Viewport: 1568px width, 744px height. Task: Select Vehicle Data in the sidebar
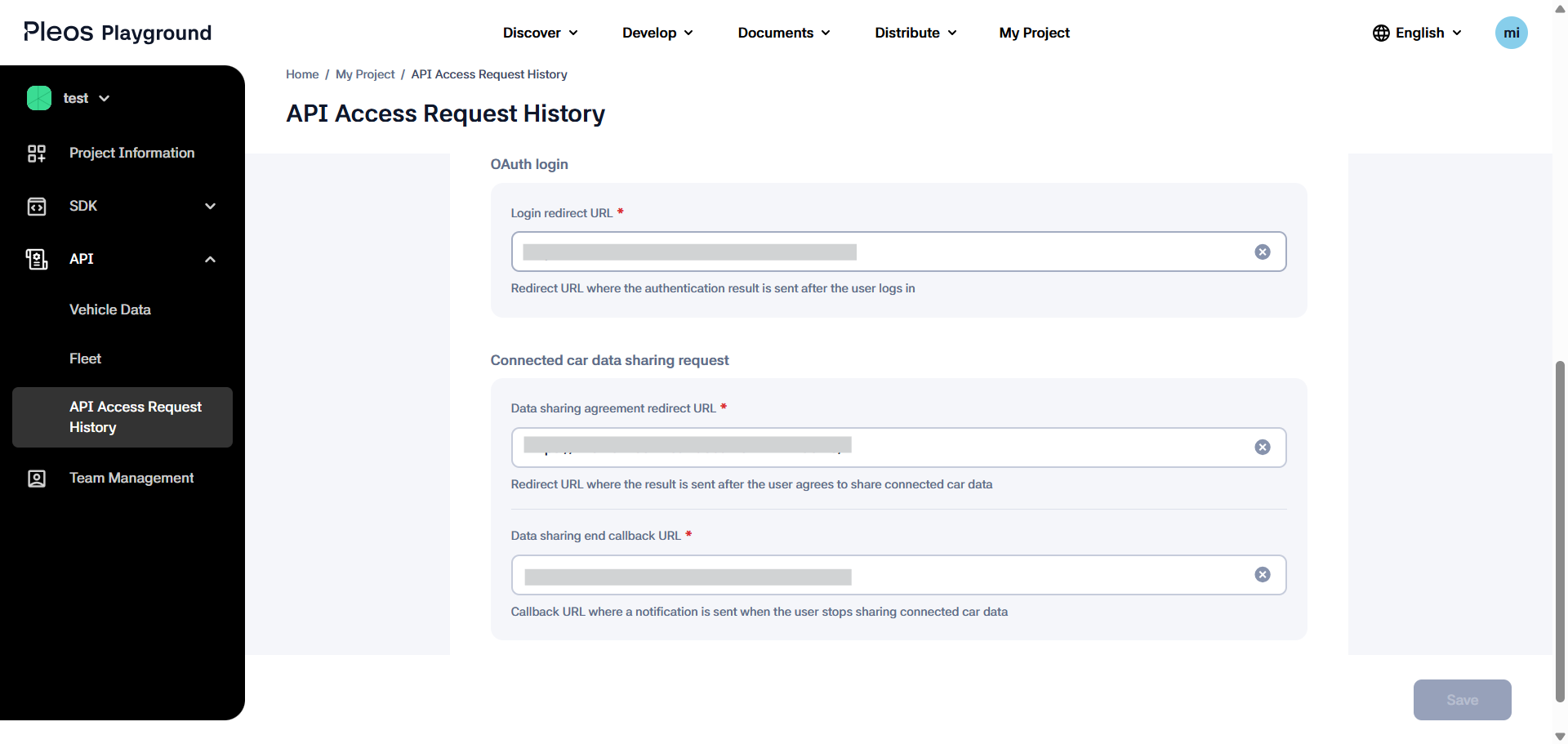(x=110, y=310)
